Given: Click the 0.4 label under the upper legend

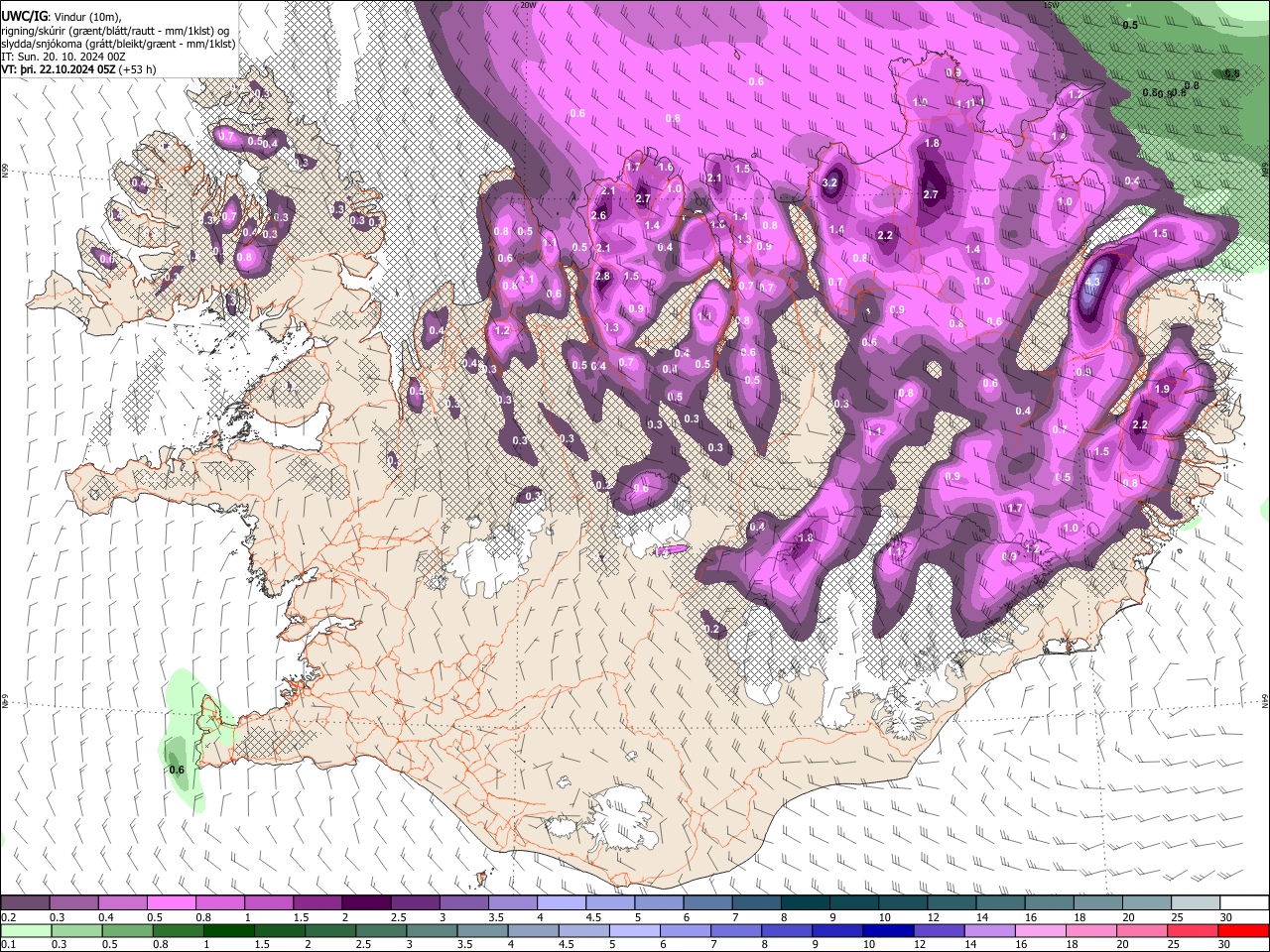Looking at the screenshot, I should click(106, 917).
